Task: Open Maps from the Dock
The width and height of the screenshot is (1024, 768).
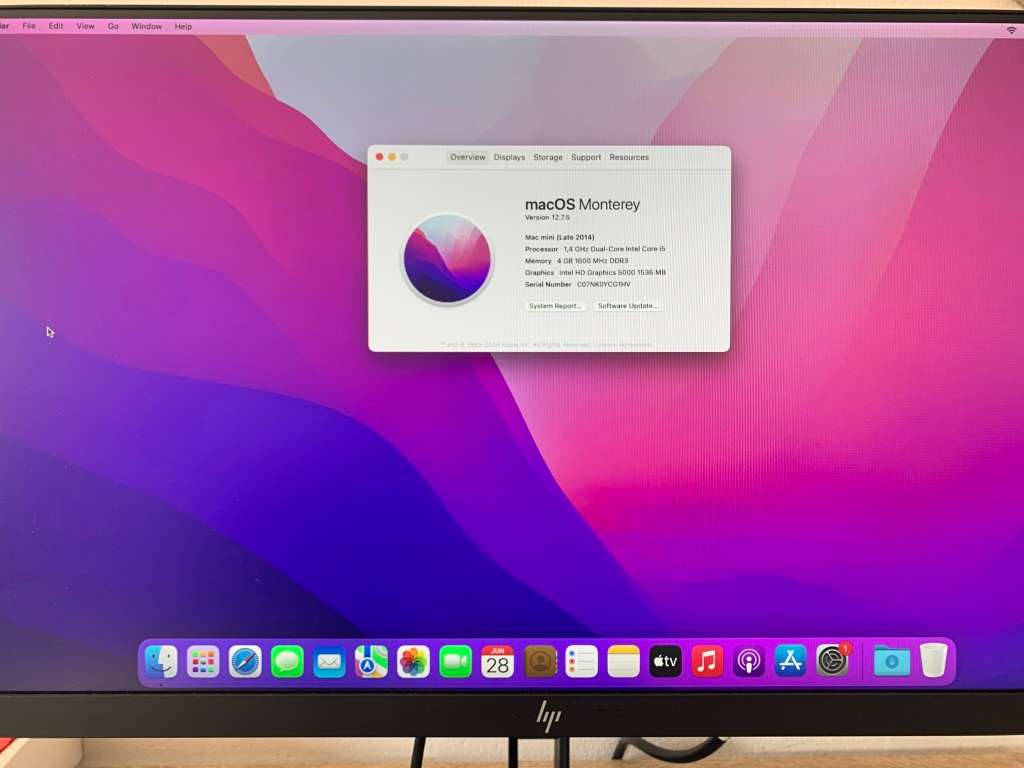Action: tap(371, 661)
